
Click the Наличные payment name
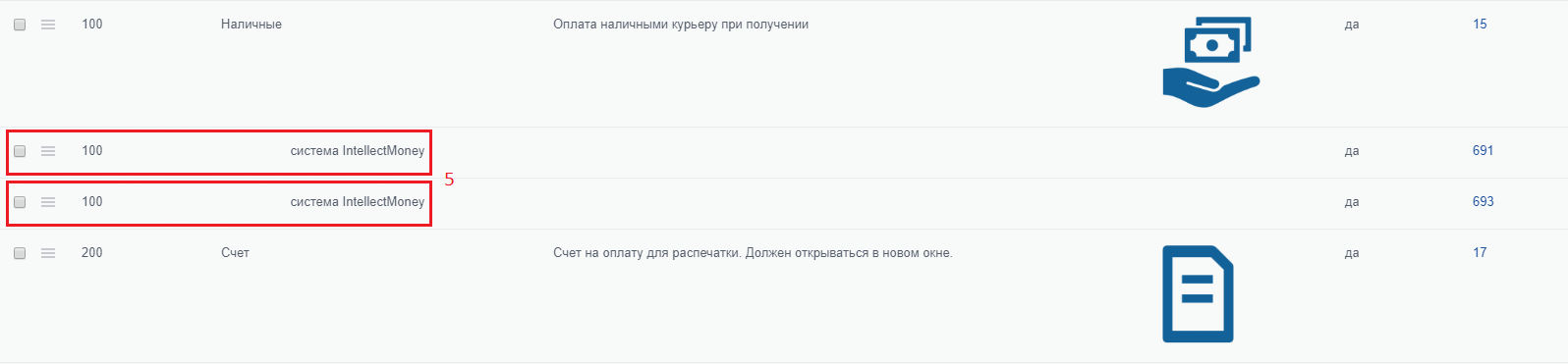click(x=252, y=25)
